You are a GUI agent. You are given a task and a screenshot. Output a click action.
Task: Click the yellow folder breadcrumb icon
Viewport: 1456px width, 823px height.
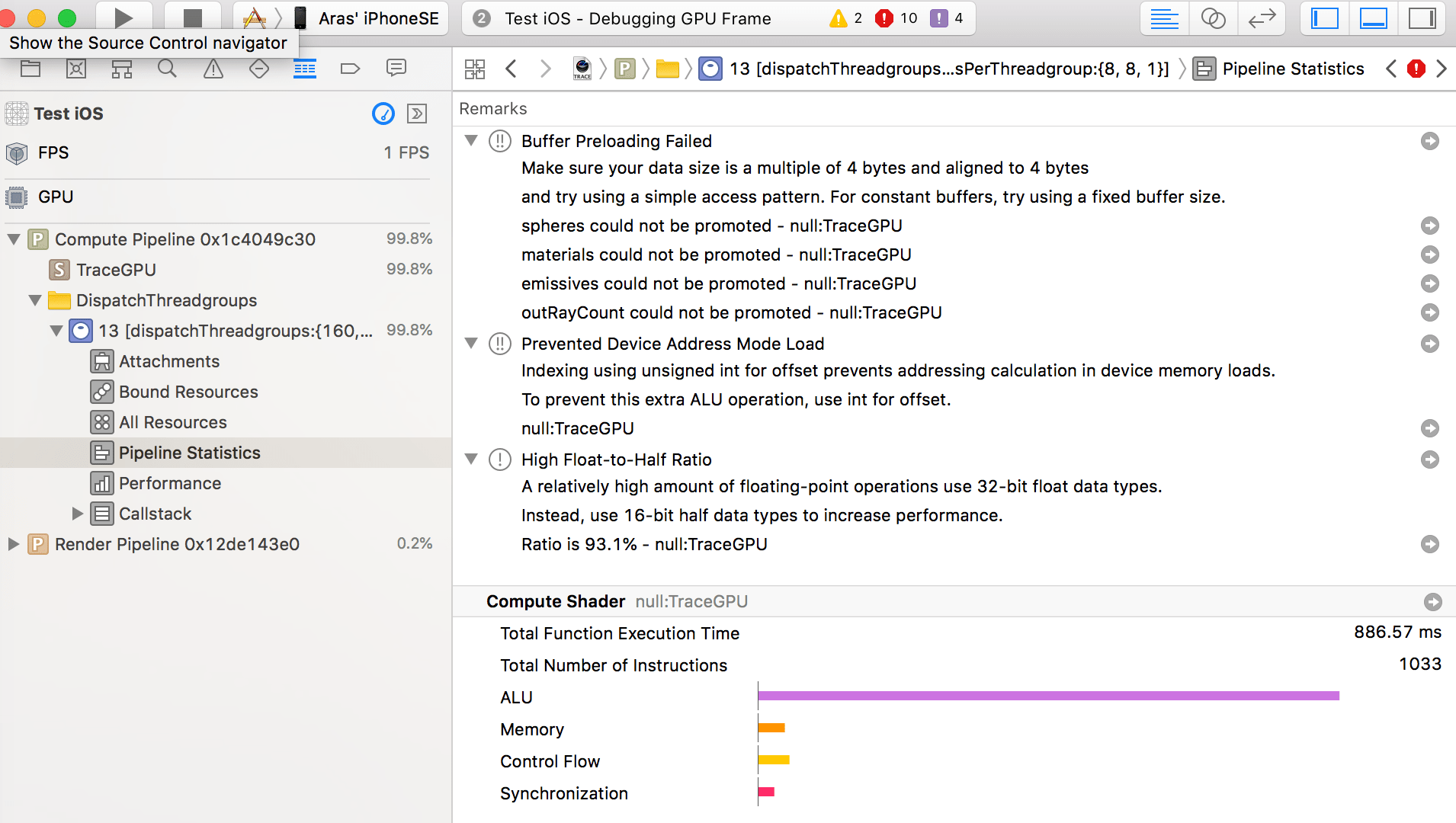[x=668, y=69]
